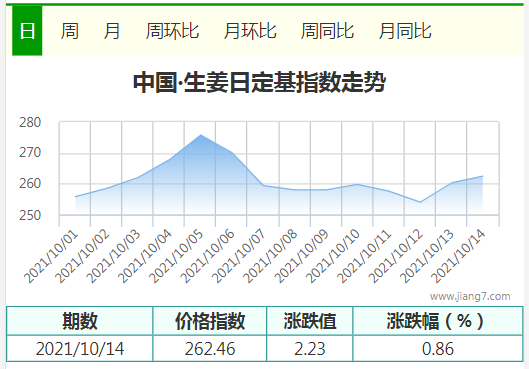Click the 2021/10/12 lowest point on chart
The image size is (529, 369).
[420, 202]
